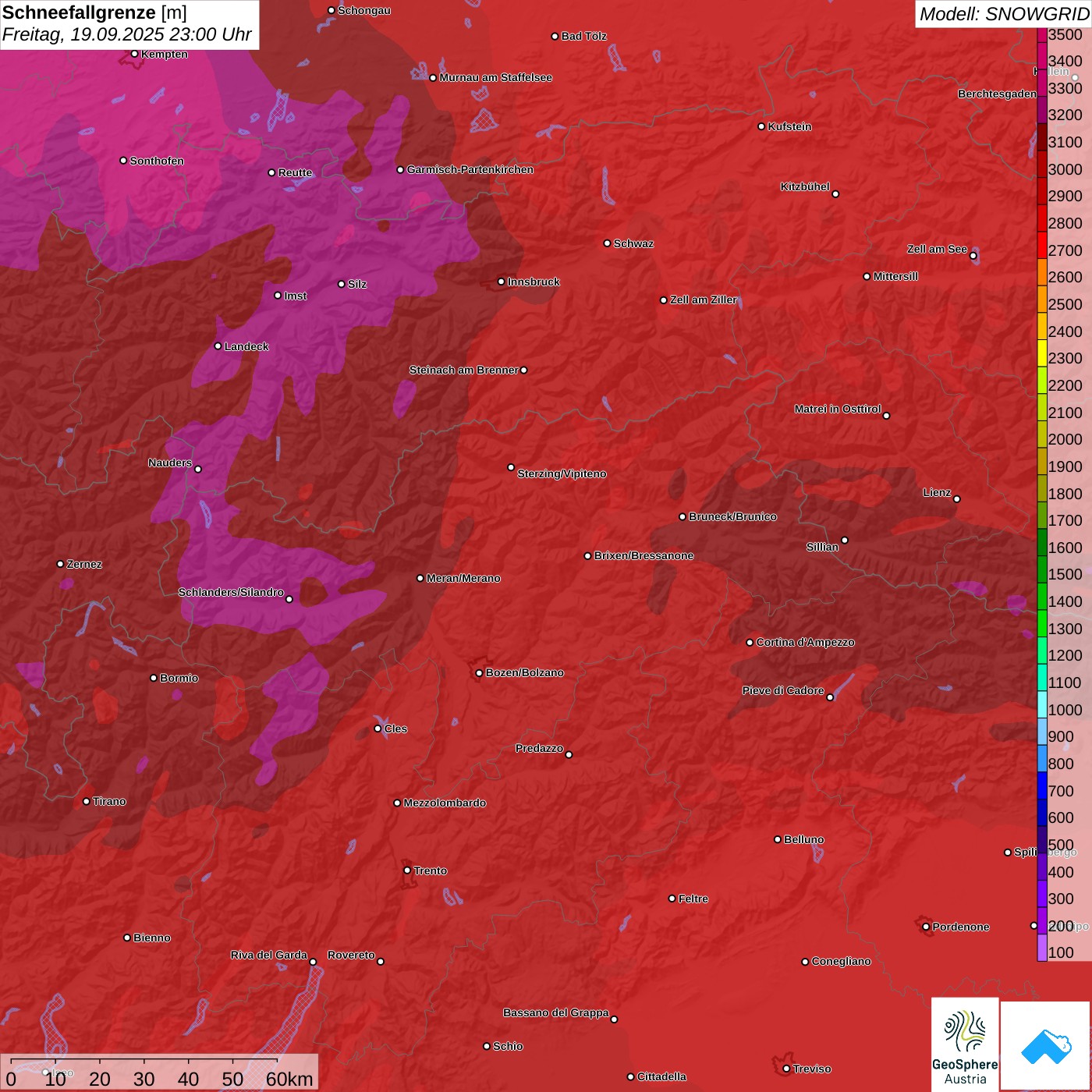Click the Zell am See location dot
The width and height of the screenshot is (1092, 1092).
(973, 255)
